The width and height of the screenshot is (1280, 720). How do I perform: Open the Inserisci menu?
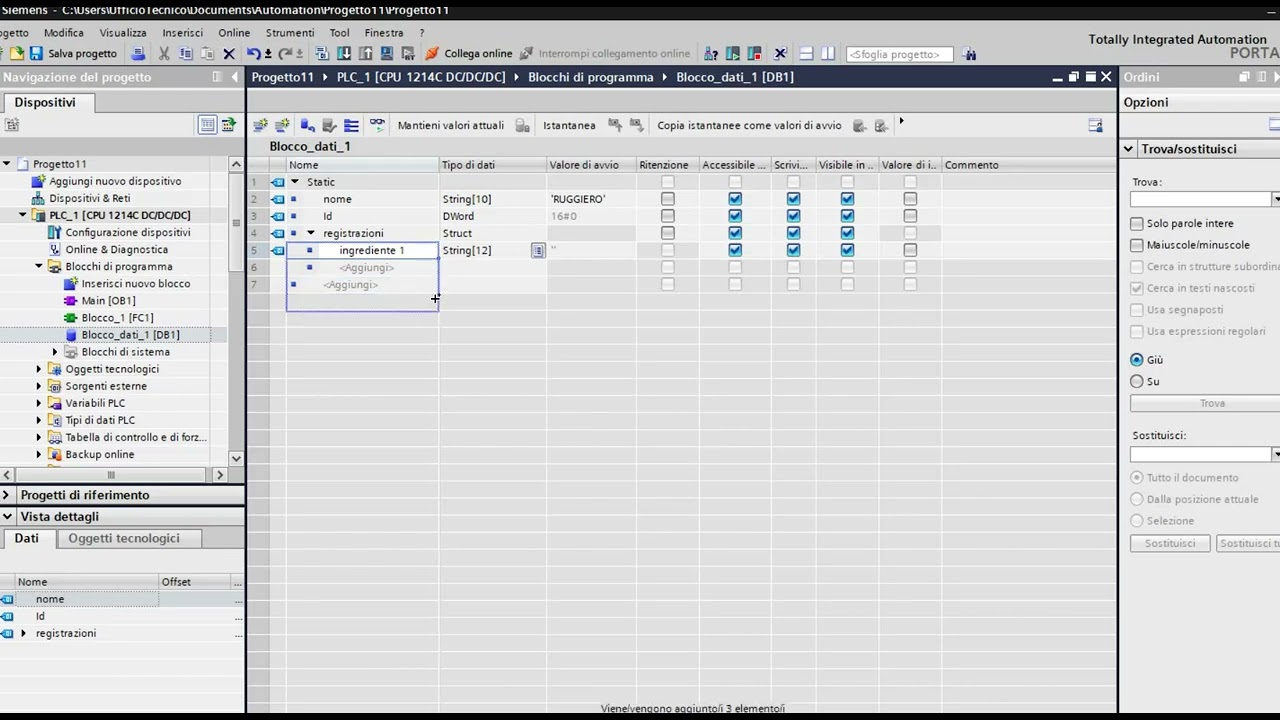click(182, 33)
